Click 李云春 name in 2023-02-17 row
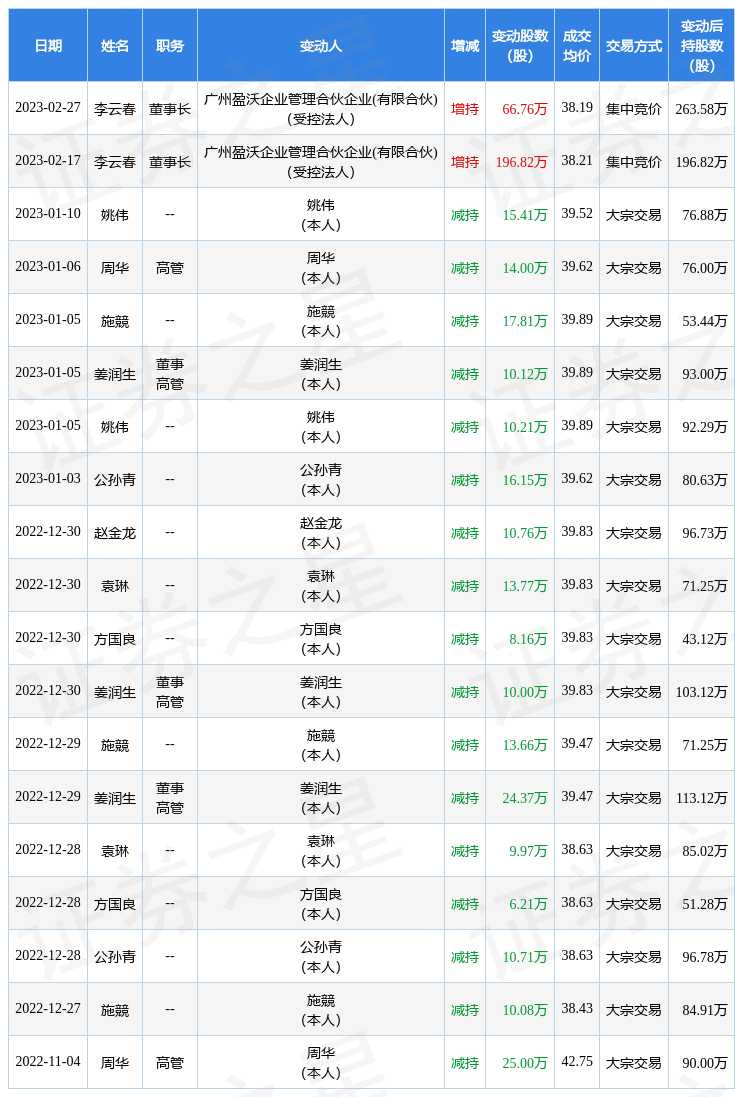 (115, 162)
